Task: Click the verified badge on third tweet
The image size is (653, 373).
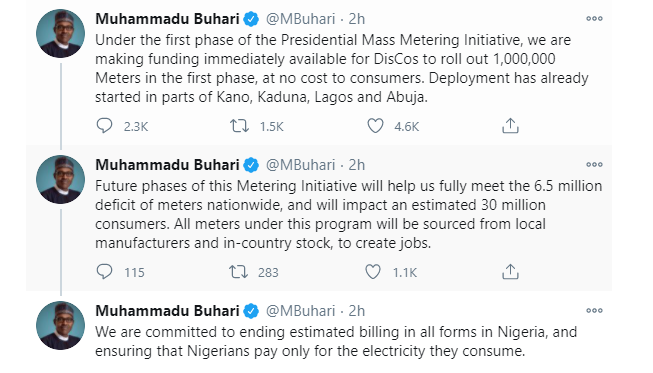Action: pyautogui.click(x=251, y=311)
